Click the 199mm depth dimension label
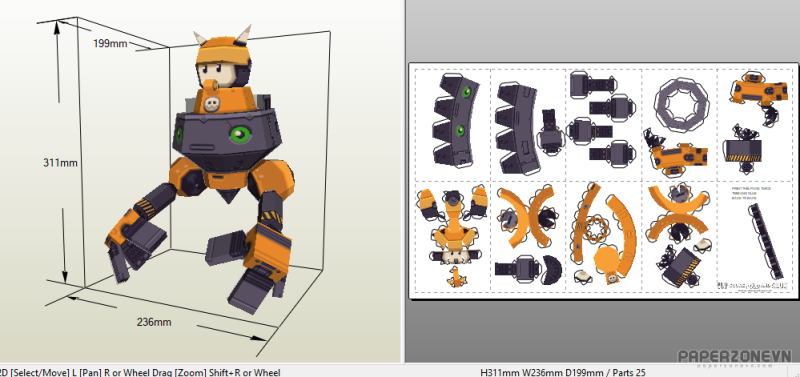 (x=110, y=43)
